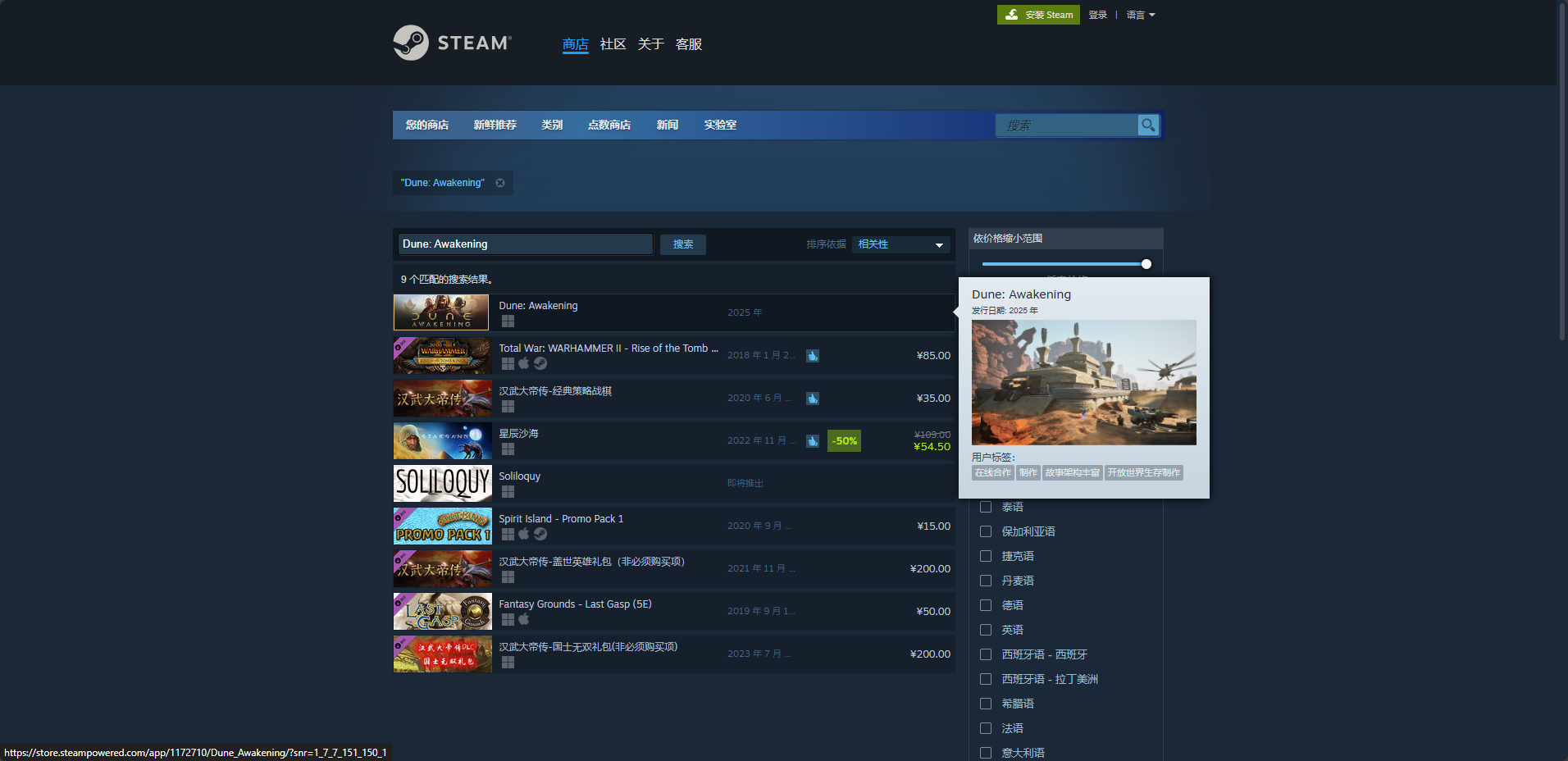Open the Dune: Awakening thumbnail in results
This screenshot has width=1568, height=761.
tap(441, 312)
